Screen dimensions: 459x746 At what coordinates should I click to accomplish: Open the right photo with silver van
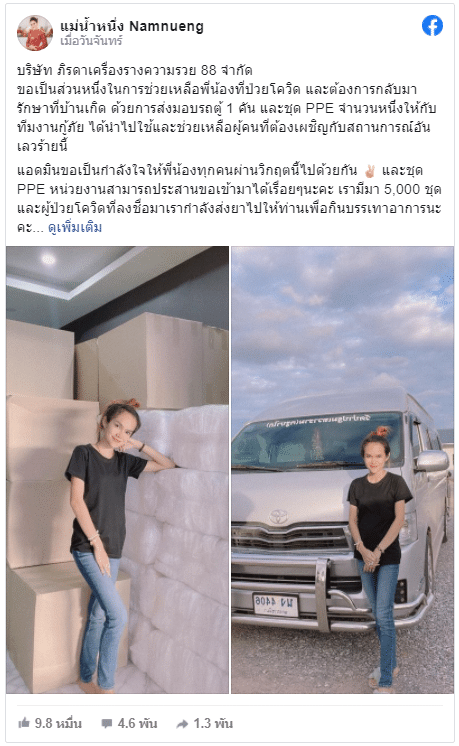click(x=342, y=470)
